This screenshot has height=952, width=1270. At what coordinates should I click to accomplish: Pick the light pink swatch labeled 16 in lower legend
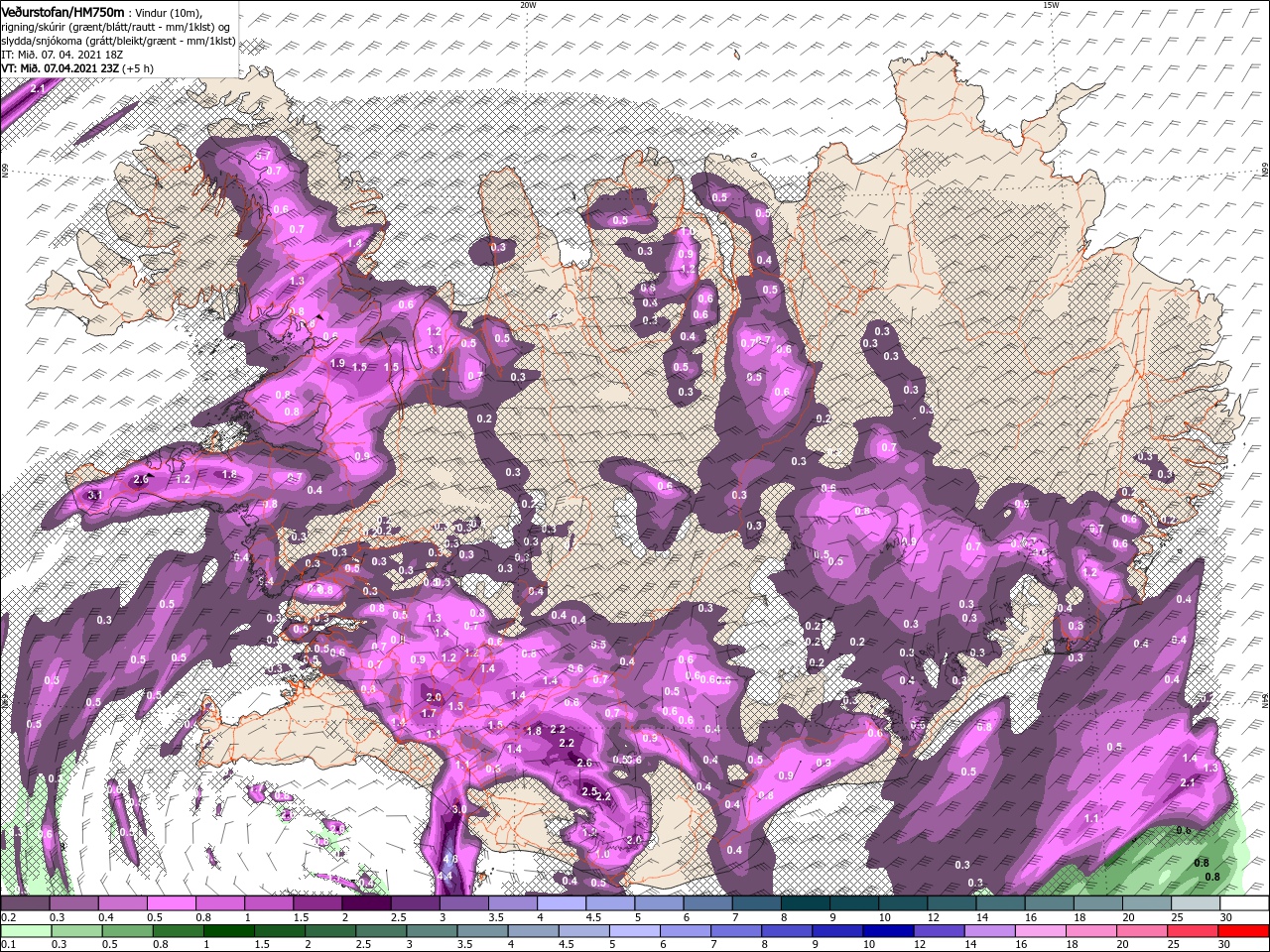pyautogui.click(x=1041, y=930)
